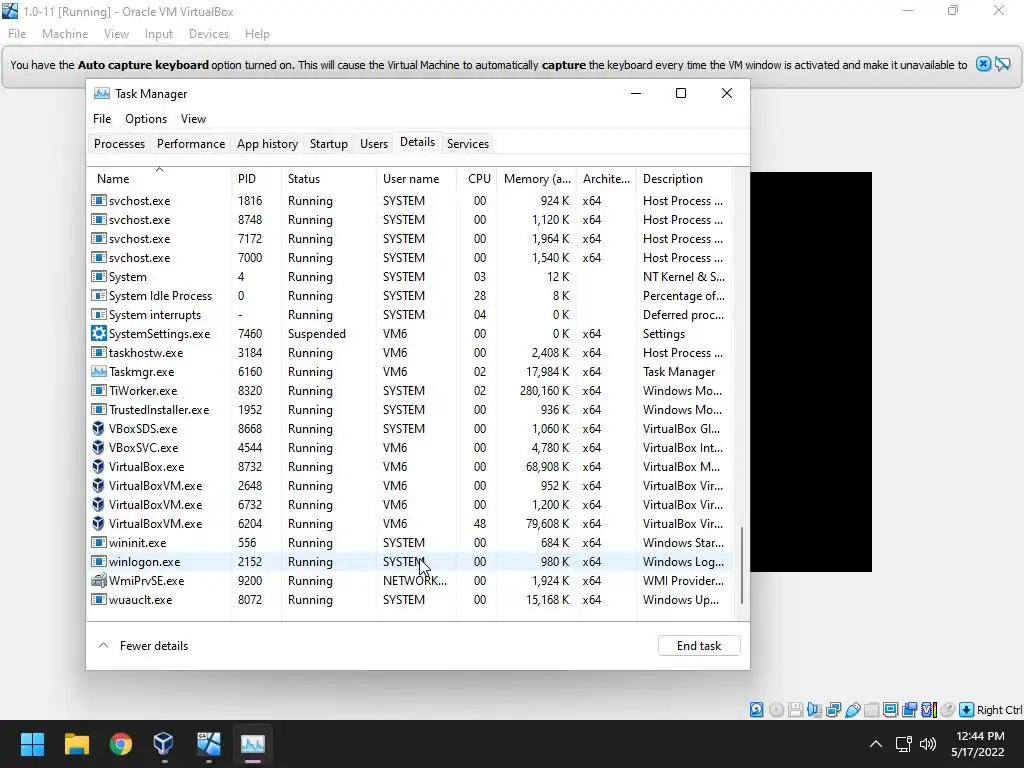Switch to the Services tab

point(468,144)
